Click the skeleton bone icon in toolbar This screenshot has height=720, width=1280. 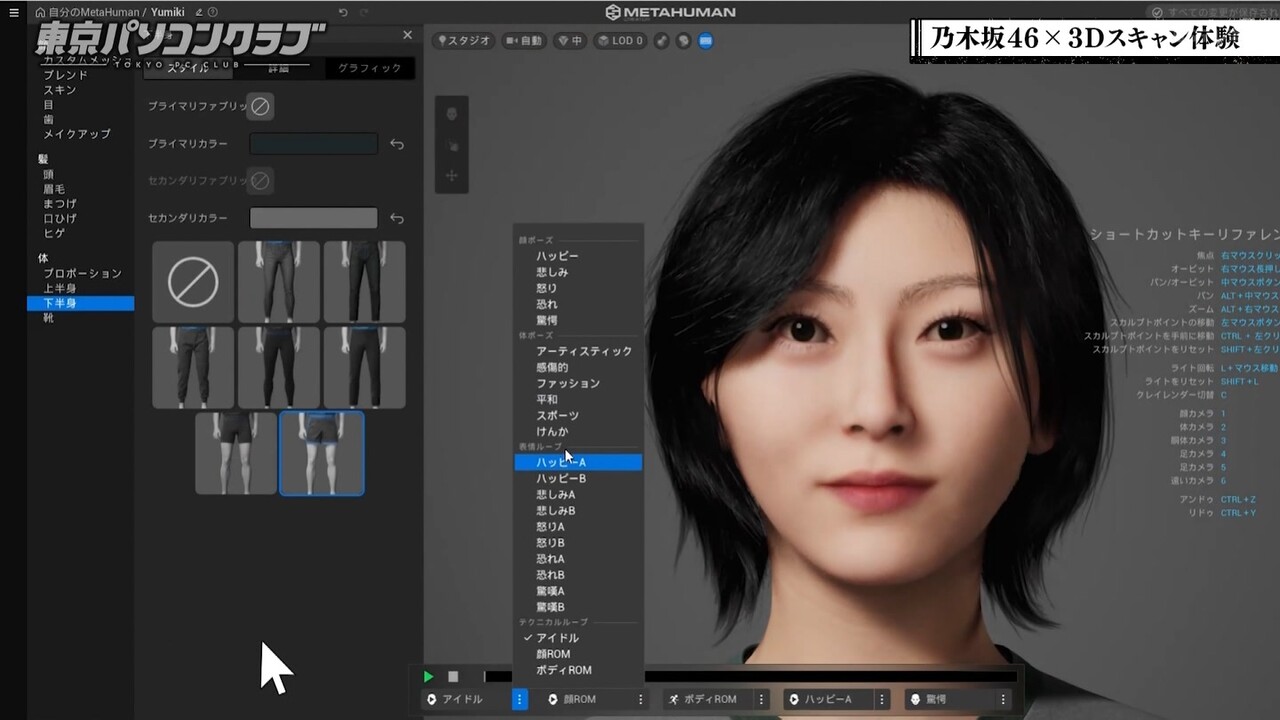pyautogui.click(x=662, y=41)
